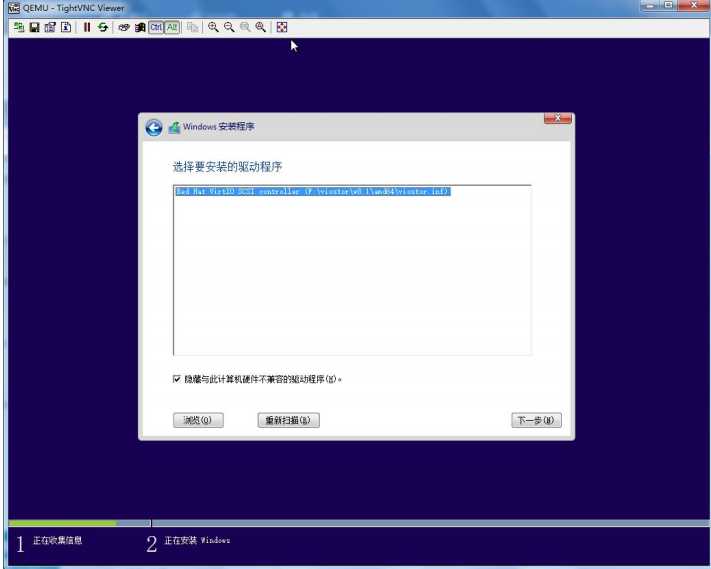
Task: Close the Windows 安装程序 dialog
Action: coord(558,118)
